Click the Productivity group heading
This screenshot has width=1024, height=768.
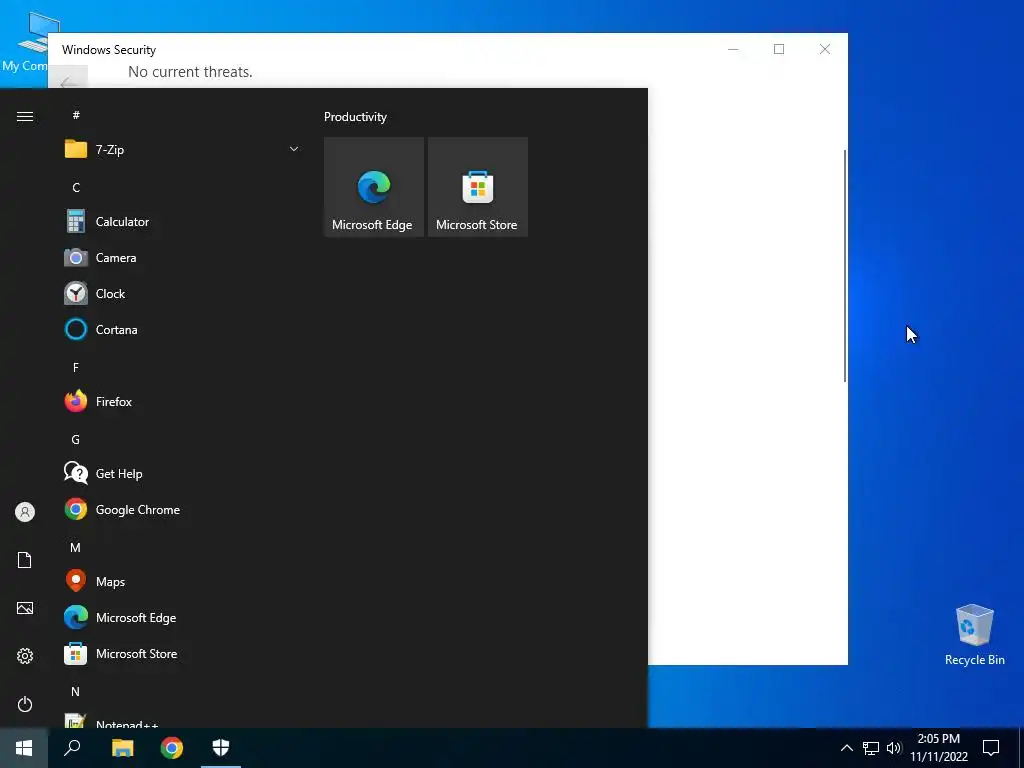355,117
